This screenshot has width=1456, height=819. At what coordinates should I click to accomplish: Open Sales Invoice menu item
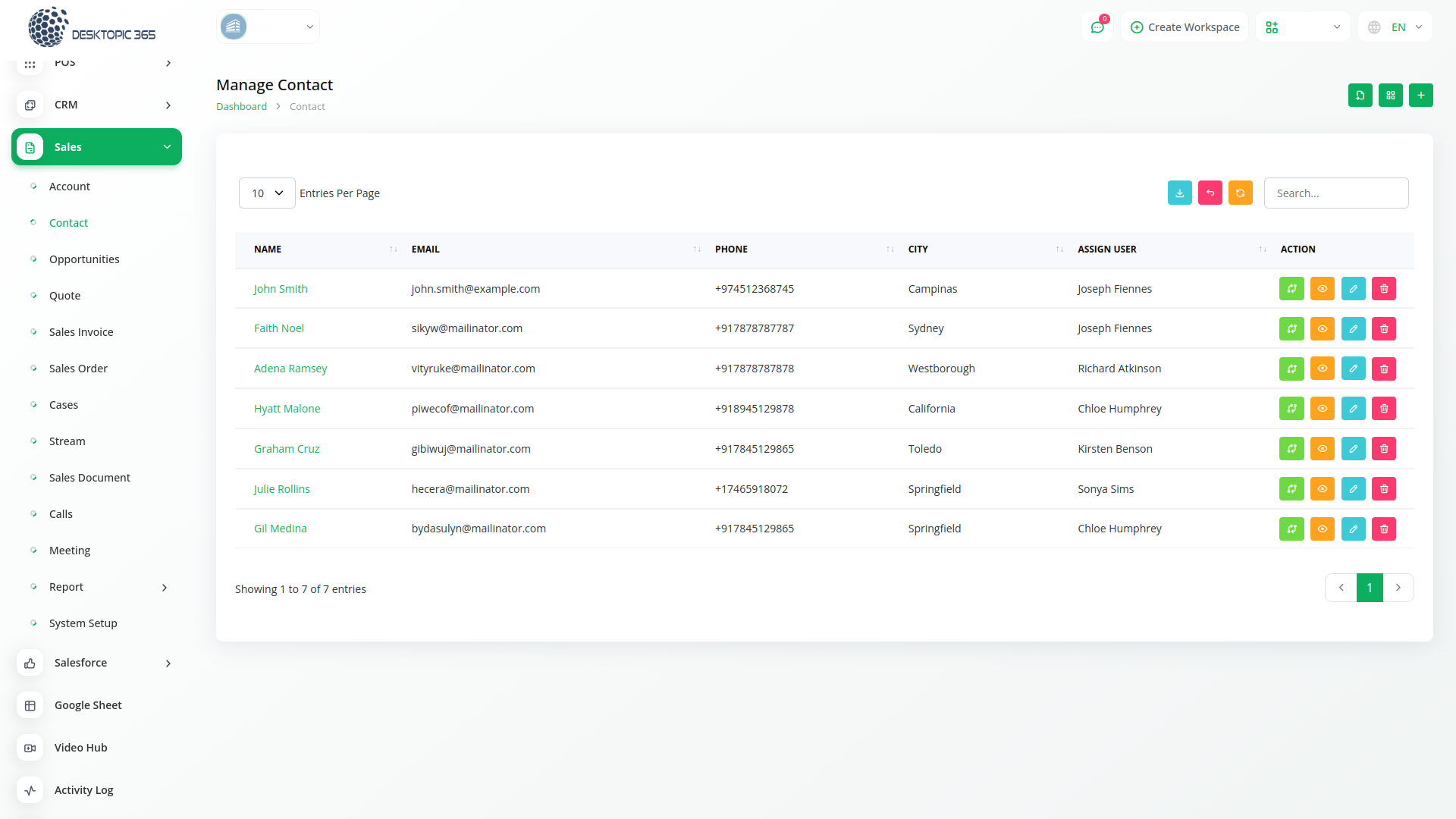[81, 332]
